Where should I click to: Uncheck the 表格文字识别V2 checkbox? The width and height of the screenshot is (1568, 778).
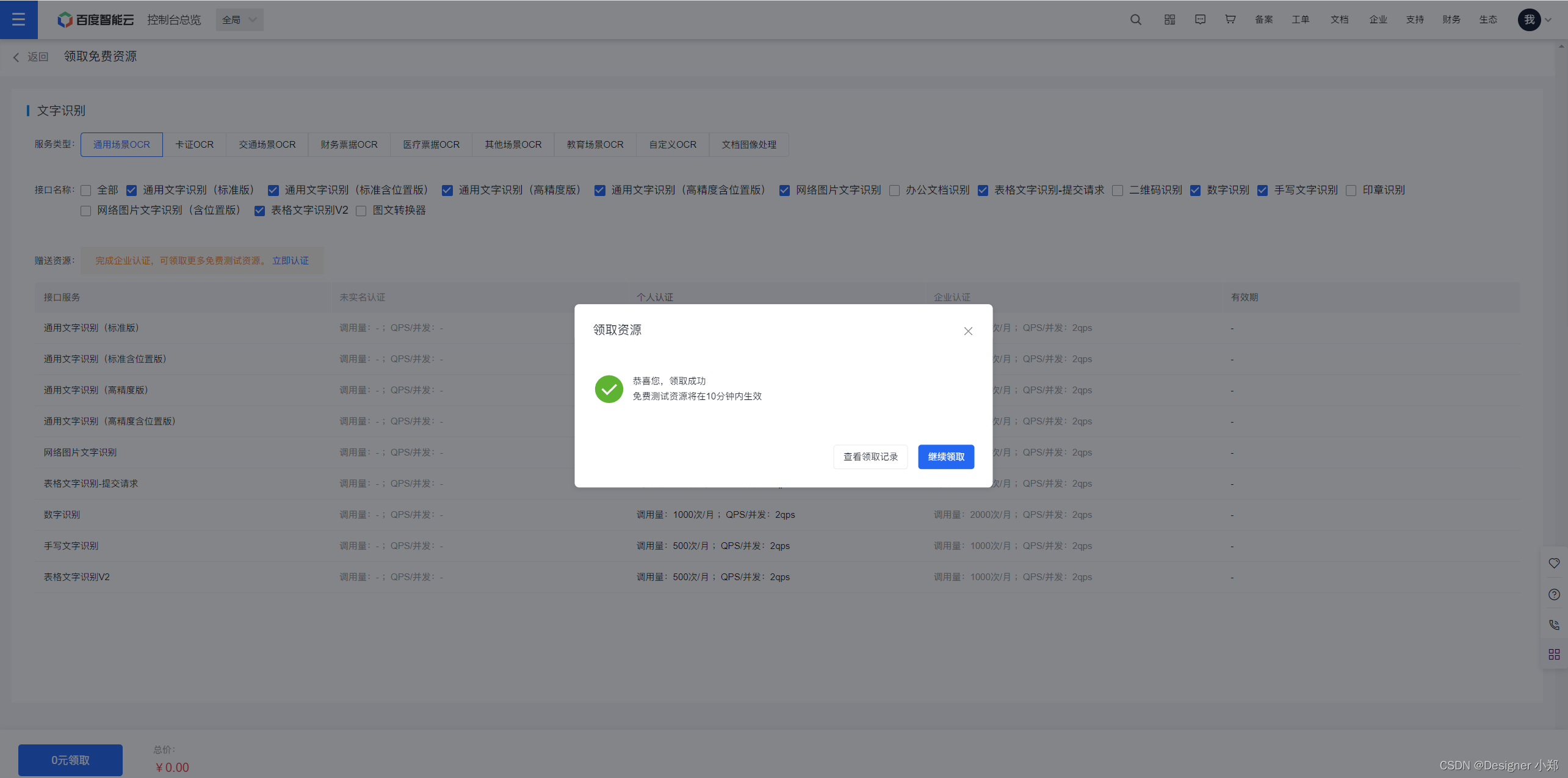click(259, 211)
